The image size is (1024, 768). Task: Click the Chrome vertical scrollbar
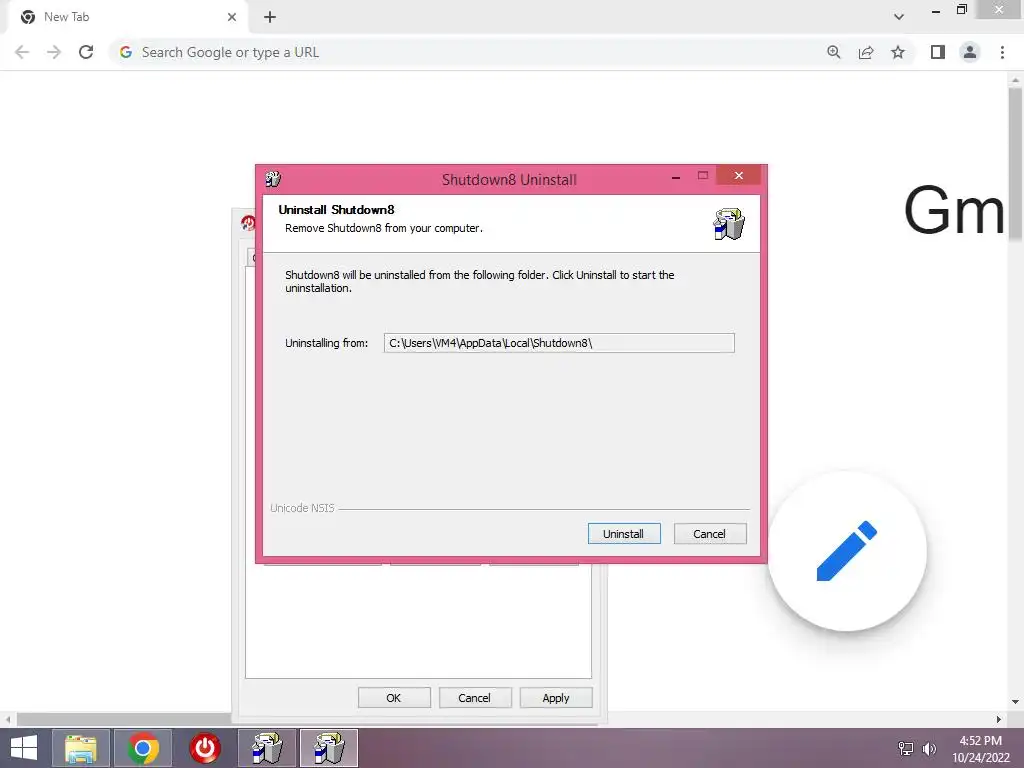(1015, 165)
